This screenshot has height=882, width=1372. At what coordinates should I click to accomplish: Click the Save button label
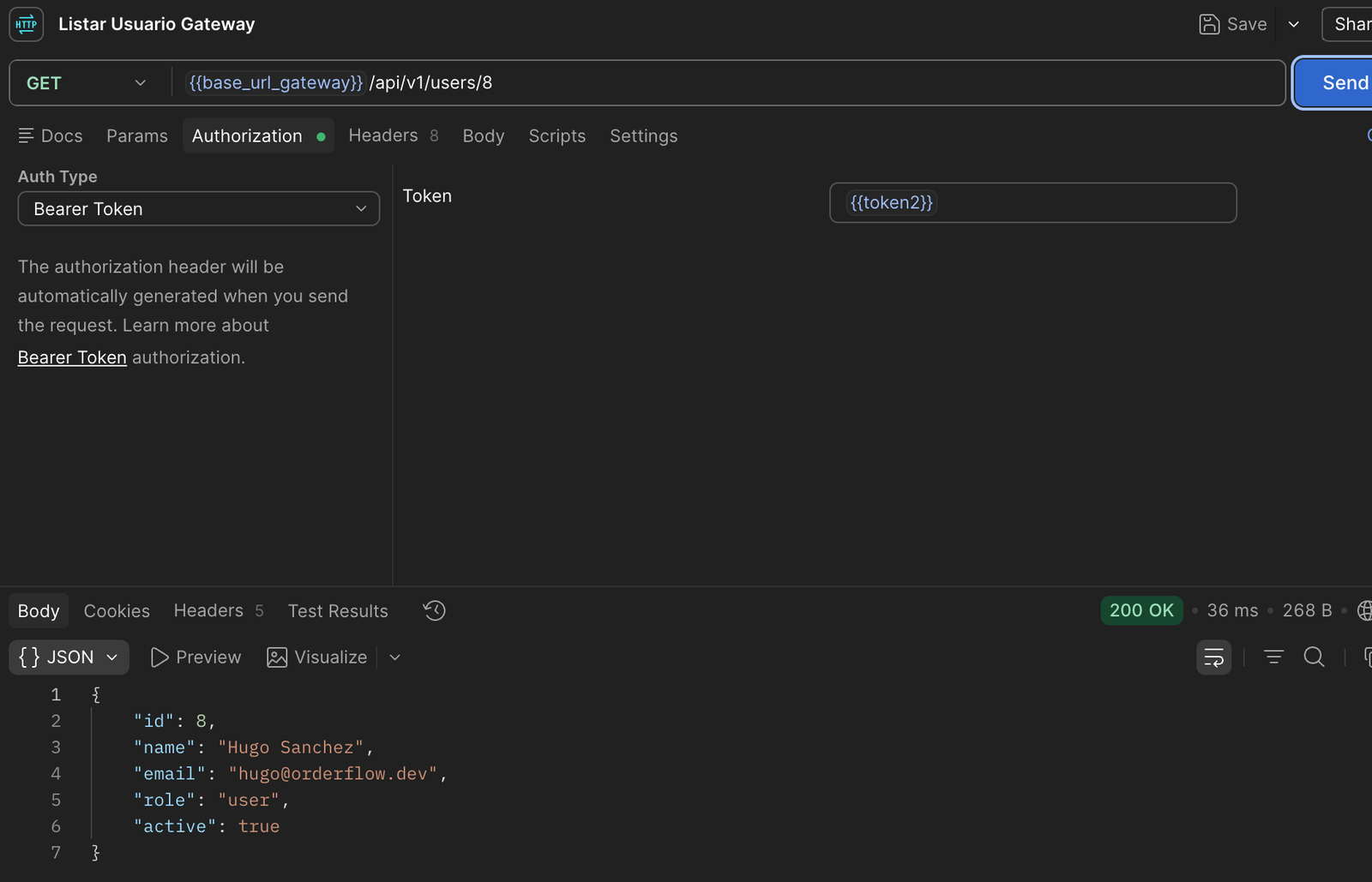[1247, 24]
